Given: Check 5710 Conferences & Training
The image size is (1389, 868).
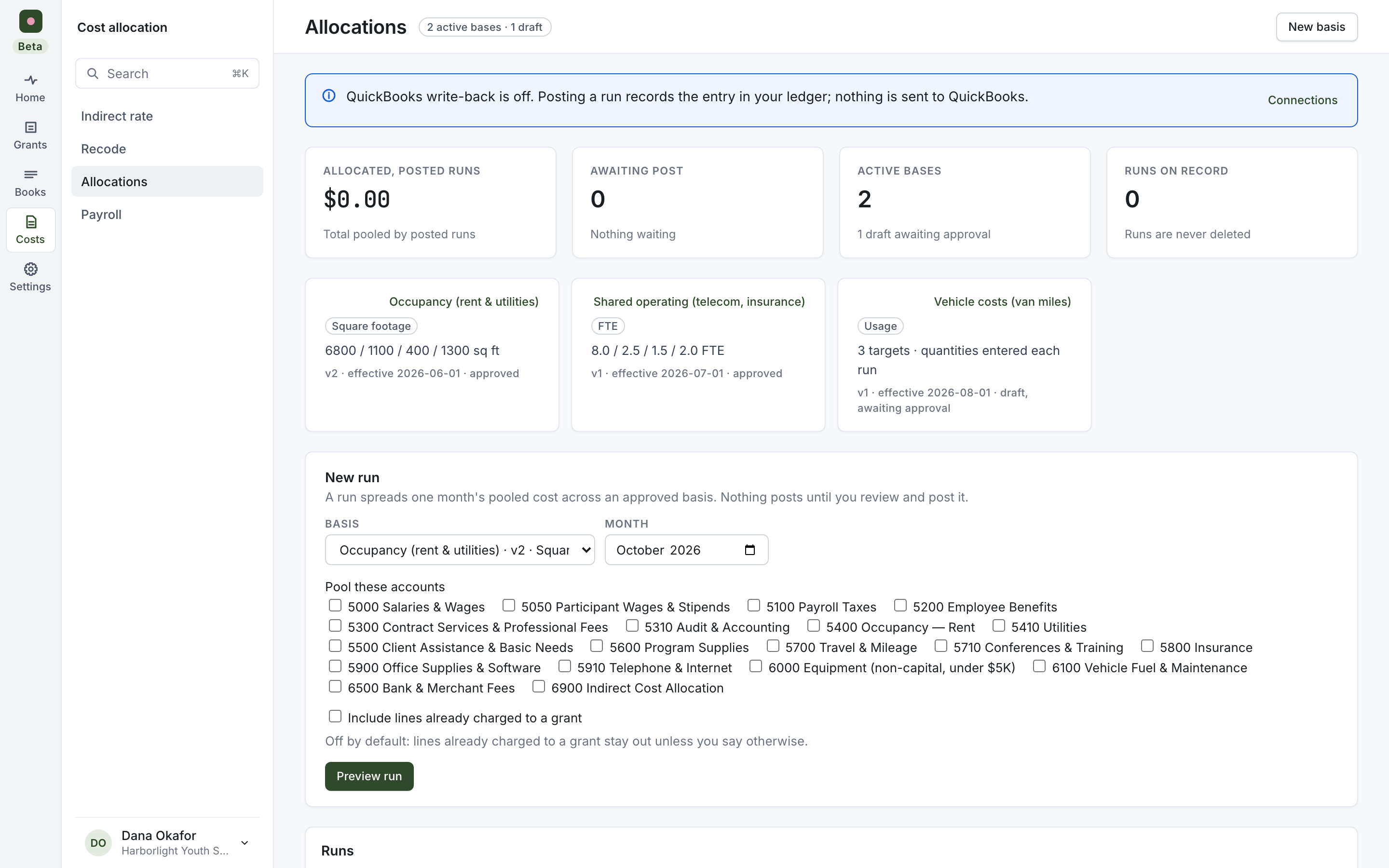Looking at the screenshot, I should (x=941, y=646).
